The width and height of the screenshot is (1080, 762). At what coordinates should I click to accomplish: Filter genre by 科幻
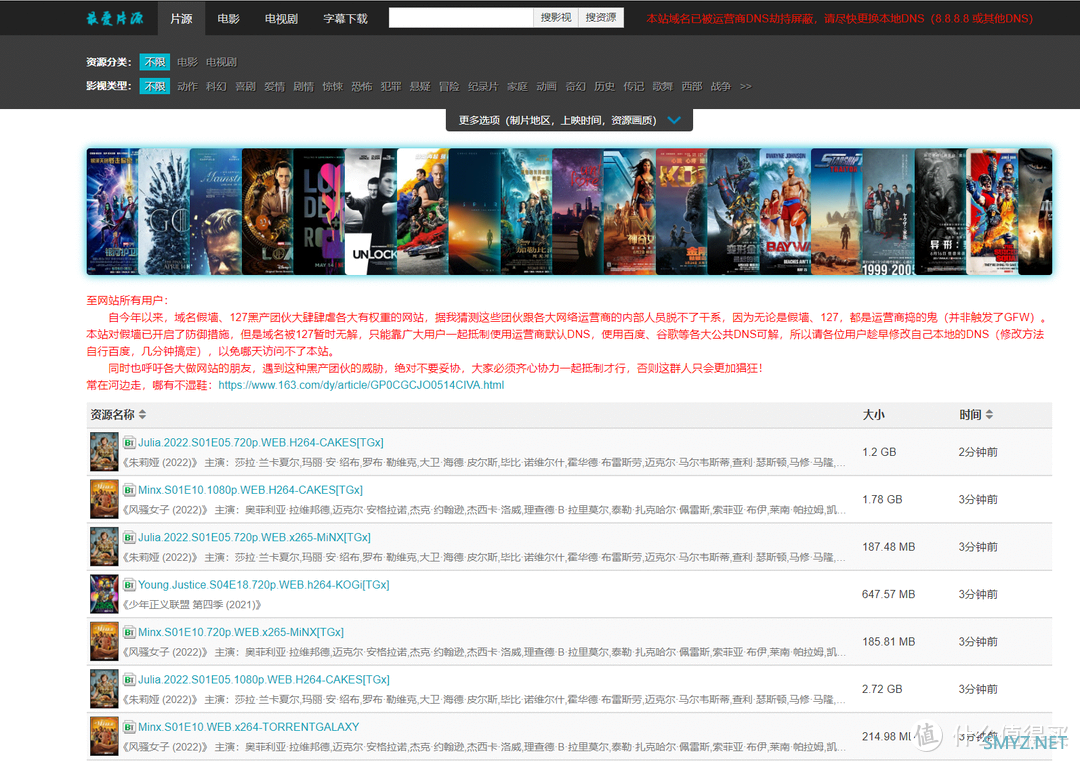coord(216,86)
